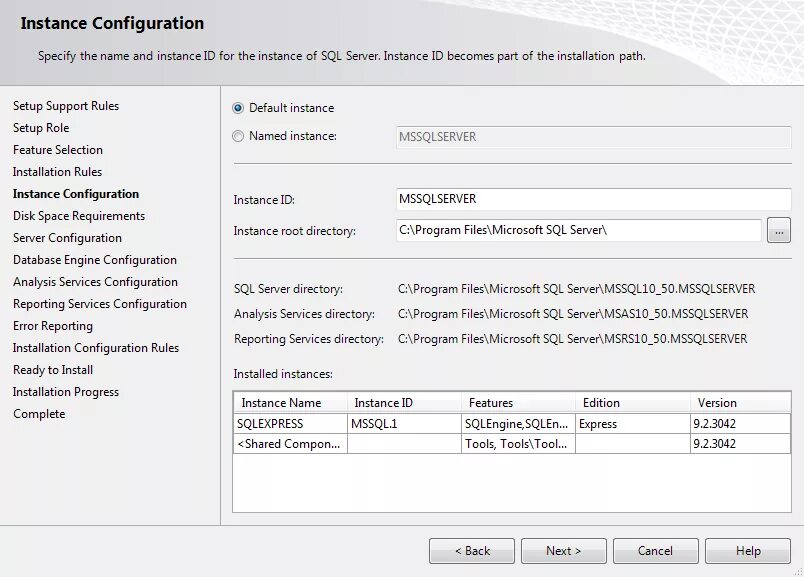Click the MSSQL.1 instance ID cell
This screenshot has height=577, width=804.
point(404,424)
